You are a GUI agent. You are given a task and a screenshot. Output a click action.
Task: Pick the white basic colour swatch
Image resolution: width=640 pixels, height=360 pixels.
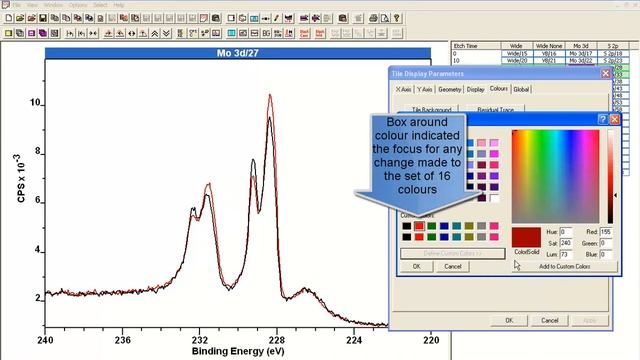494,198
